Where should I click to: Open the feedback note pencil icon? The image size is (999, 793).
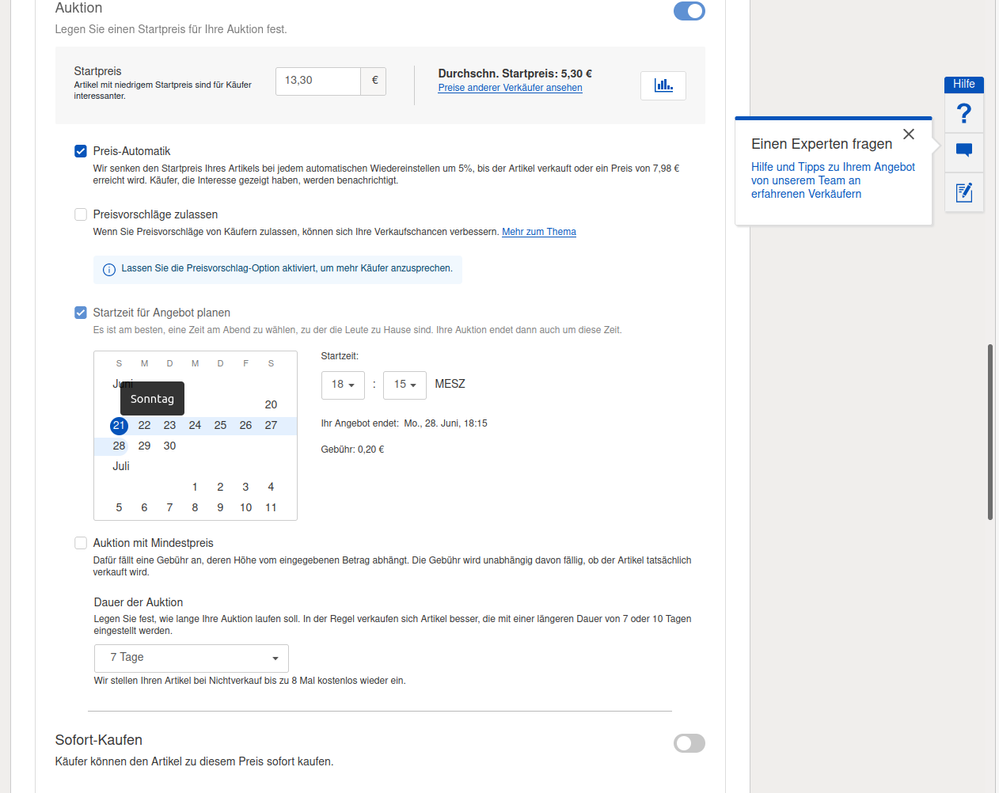(x=963, y=192)
